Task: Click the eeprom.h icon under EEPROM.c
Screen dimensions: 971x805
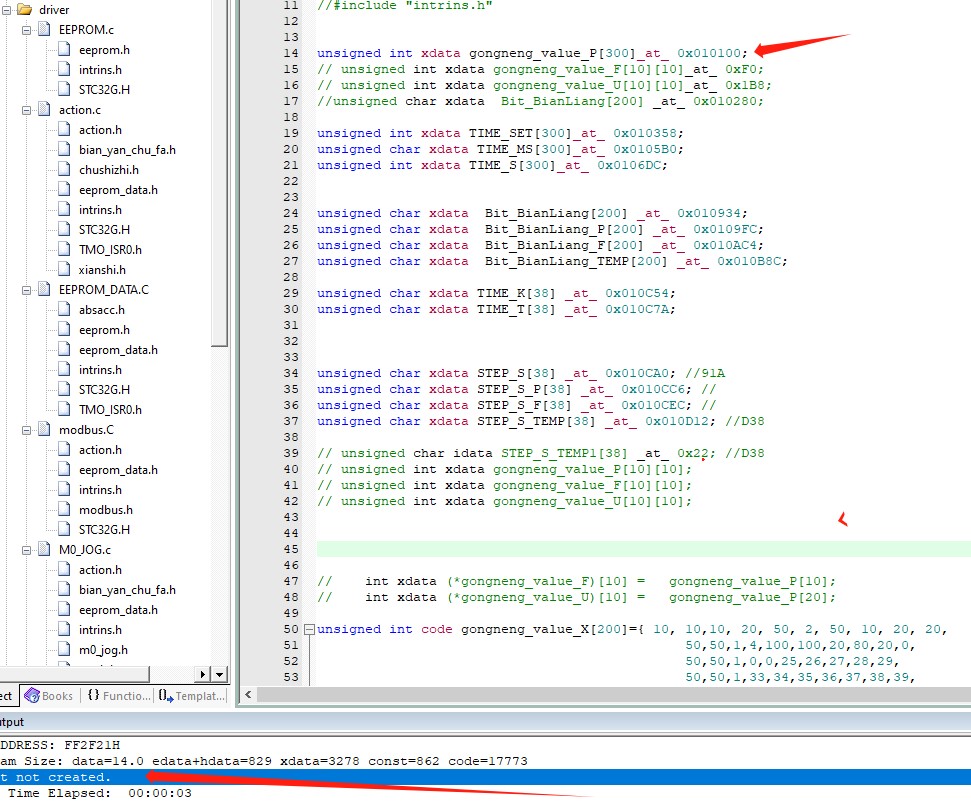Action: [x=64, y=50]
